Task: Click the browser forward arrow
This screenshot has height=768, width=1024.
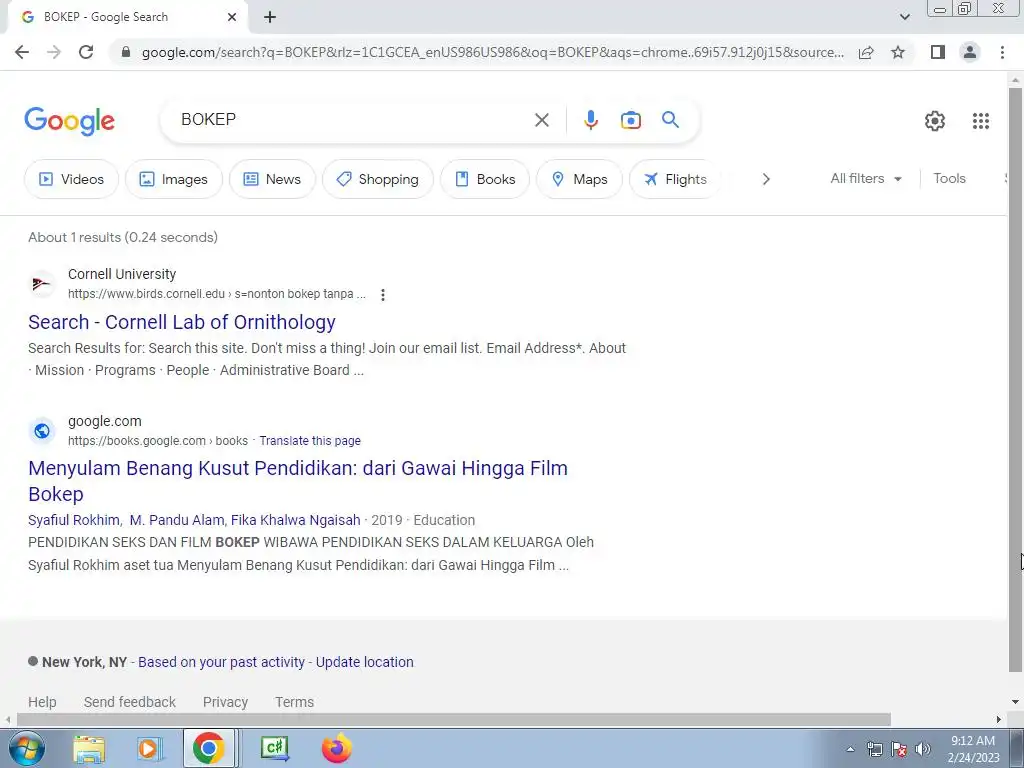Action: [x=54, y=52]
